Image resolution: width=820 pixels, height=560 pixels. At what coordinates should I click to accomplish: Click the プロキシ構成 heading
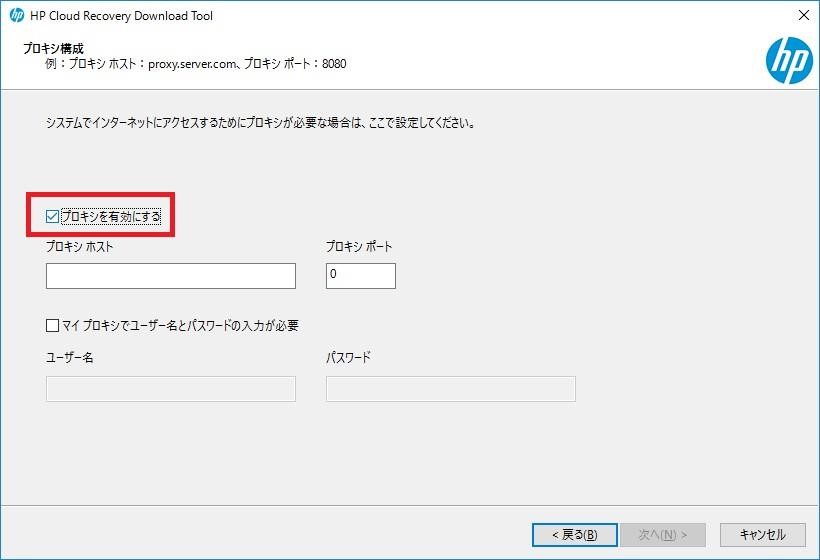(53, 49)
